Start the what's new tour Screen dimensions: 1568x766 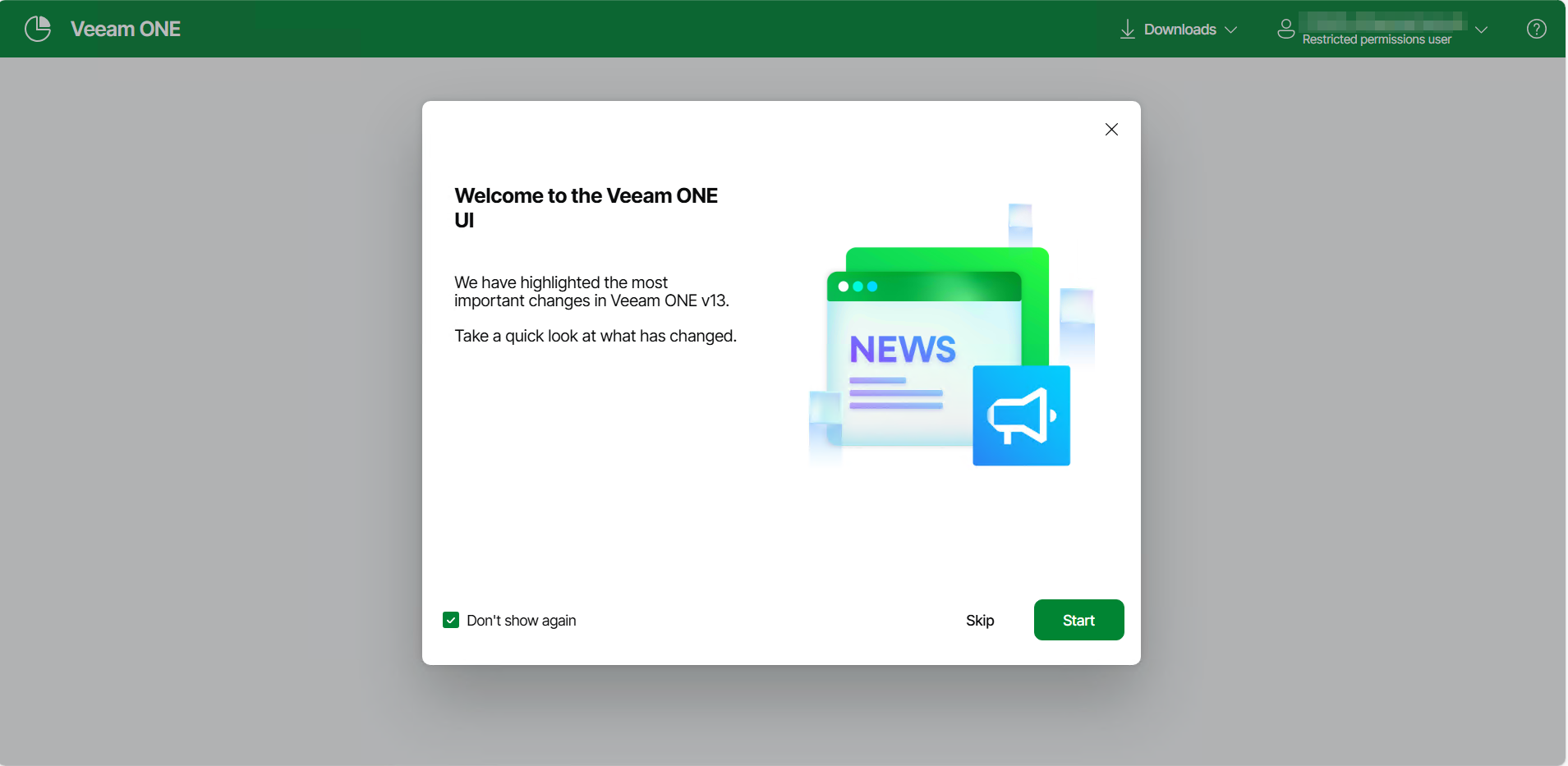[1078, 620]
